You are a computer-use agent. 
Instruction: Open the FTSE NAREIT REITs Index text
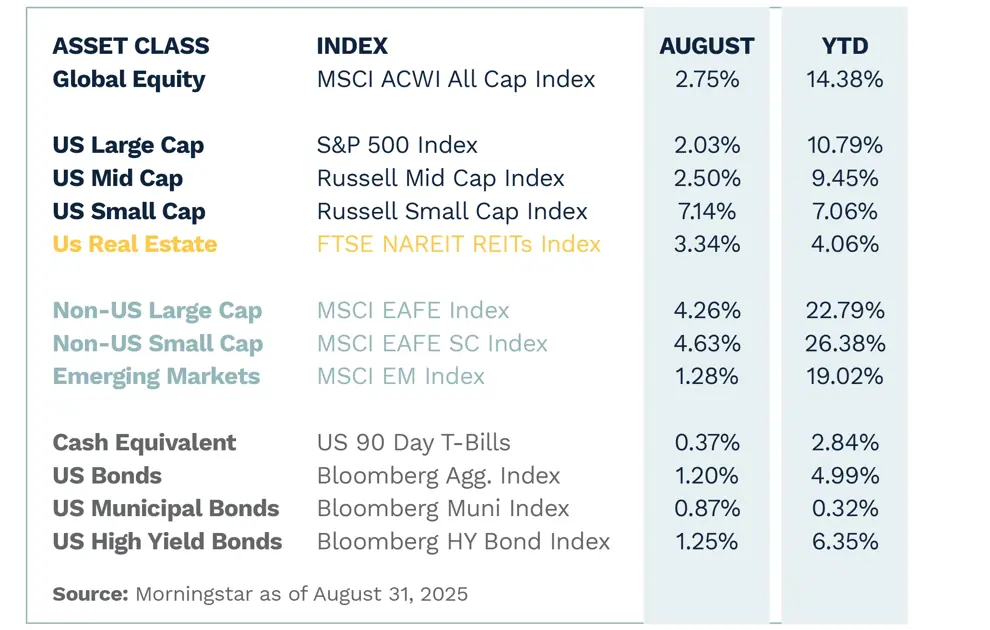tap(459, 244)
